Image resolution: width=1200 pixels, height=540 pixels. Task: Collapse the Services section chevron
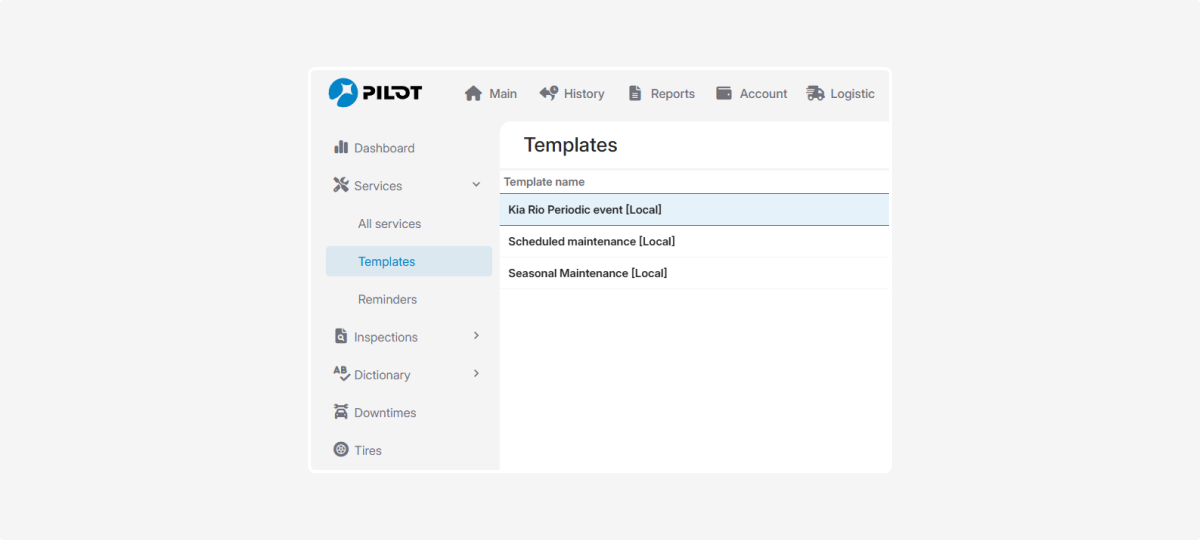476,185
